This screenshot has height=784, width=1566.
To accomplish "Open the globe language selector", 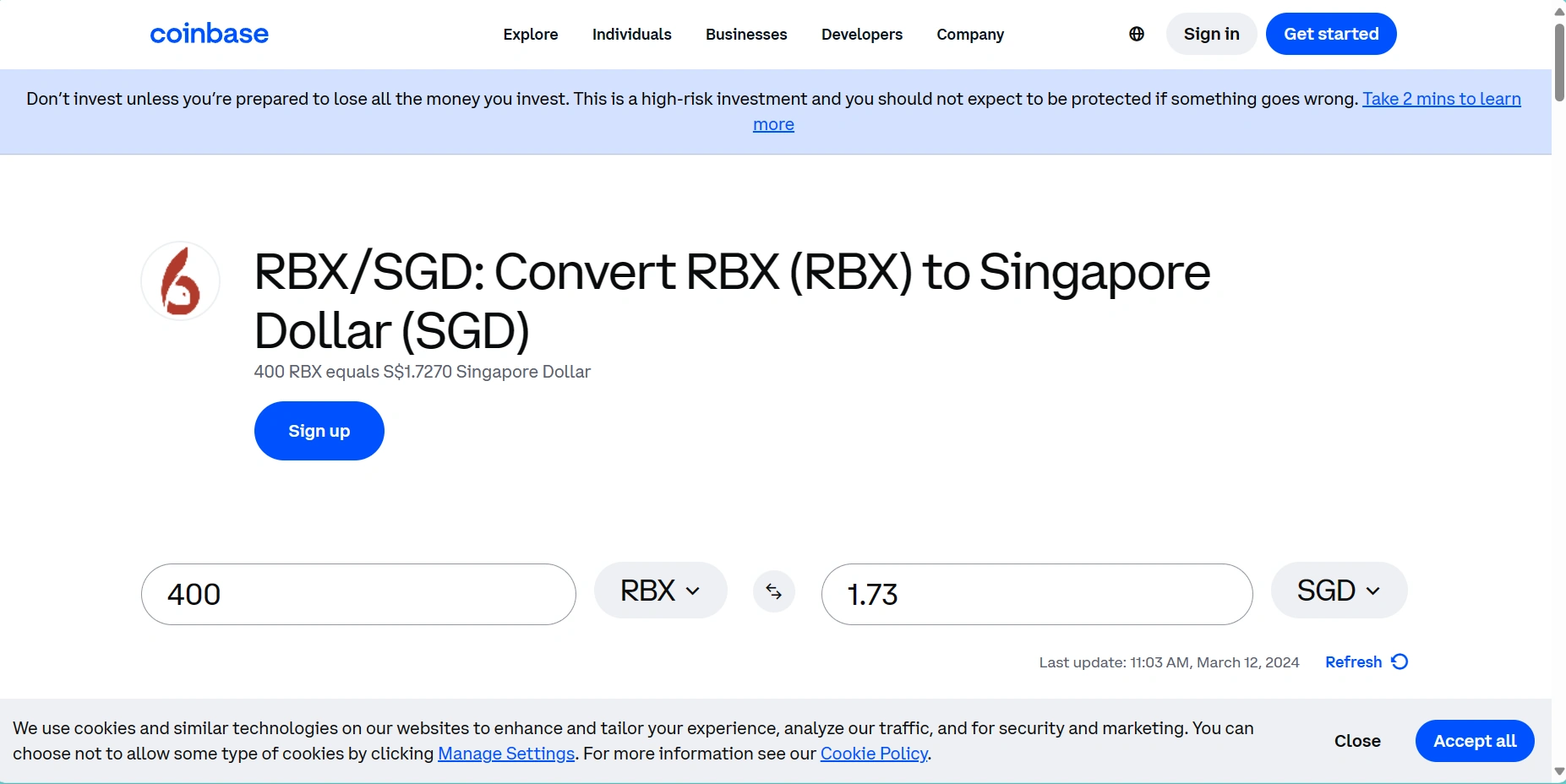I will (1136, 34).
